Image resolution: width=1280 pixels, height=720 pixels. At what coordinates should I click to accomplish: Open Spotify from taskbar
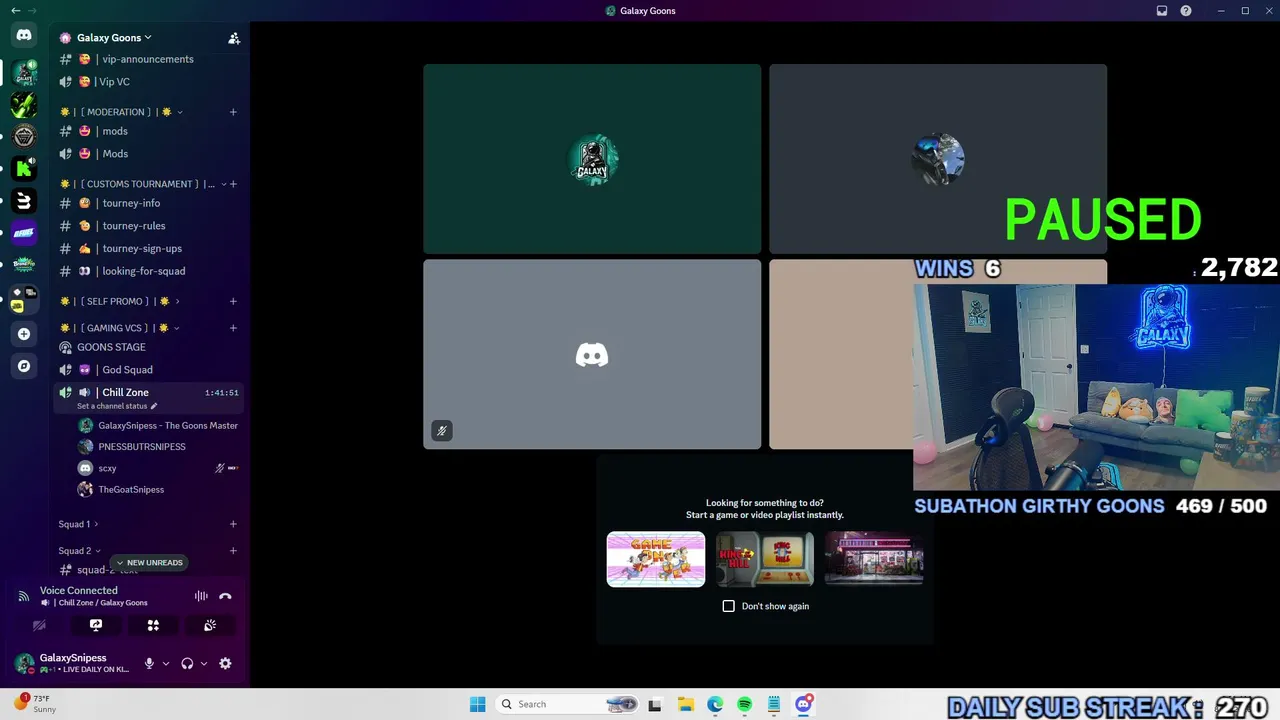pyautogui.click(x=745, y=704)
